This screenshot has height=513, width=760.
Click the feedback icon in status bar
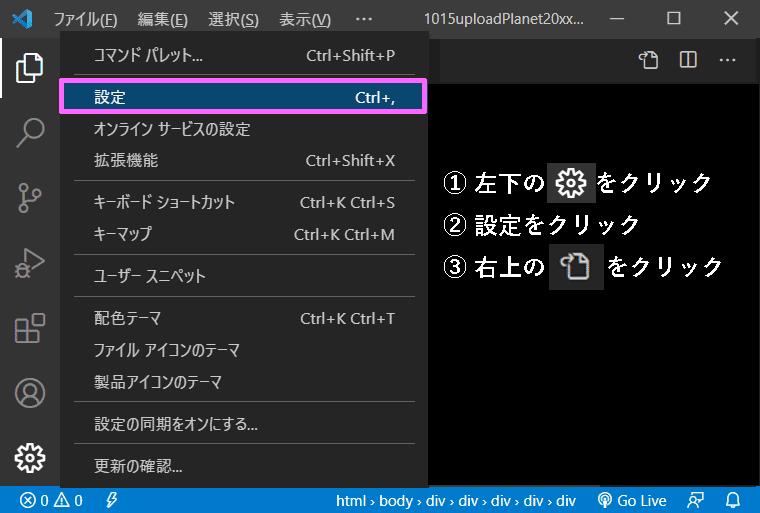pos(696,500)
